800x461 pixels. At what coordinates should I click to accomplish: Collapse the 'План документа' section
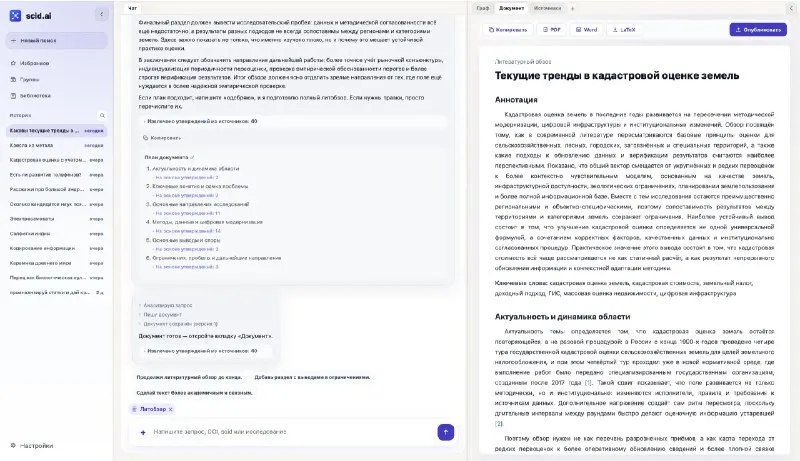pyautogui.click(x=169, y=158)
